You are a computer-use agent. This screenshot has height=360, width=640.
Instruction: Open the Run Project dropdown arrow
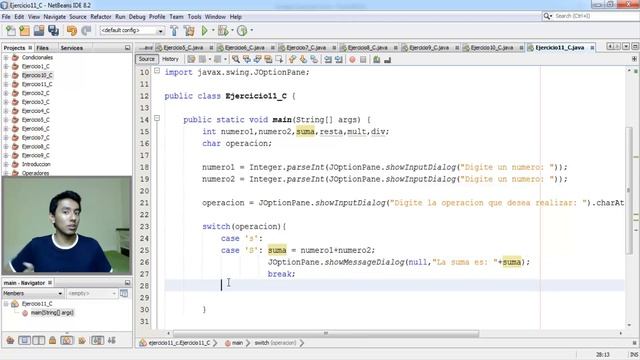tap(213, 31)
